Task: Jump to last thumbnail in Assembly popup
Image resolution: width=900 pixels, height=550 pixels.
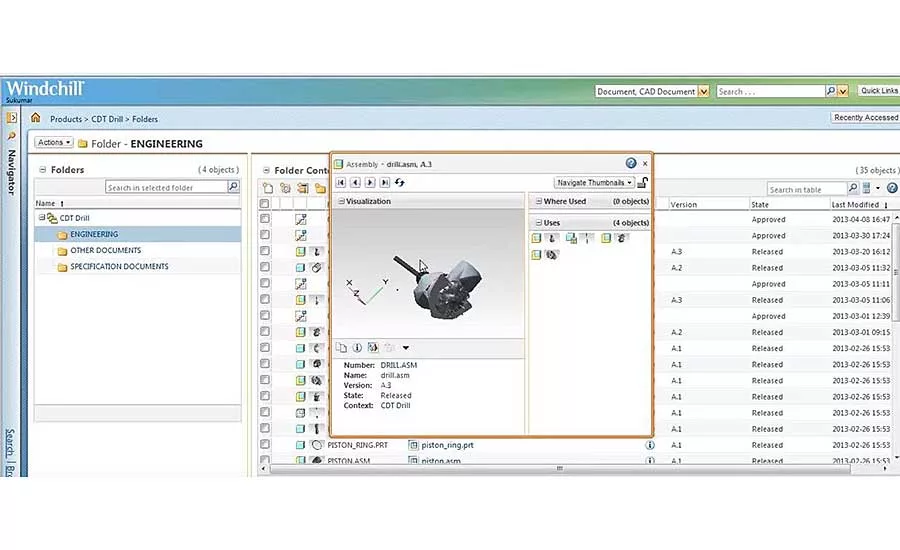Action: [385, 182]
